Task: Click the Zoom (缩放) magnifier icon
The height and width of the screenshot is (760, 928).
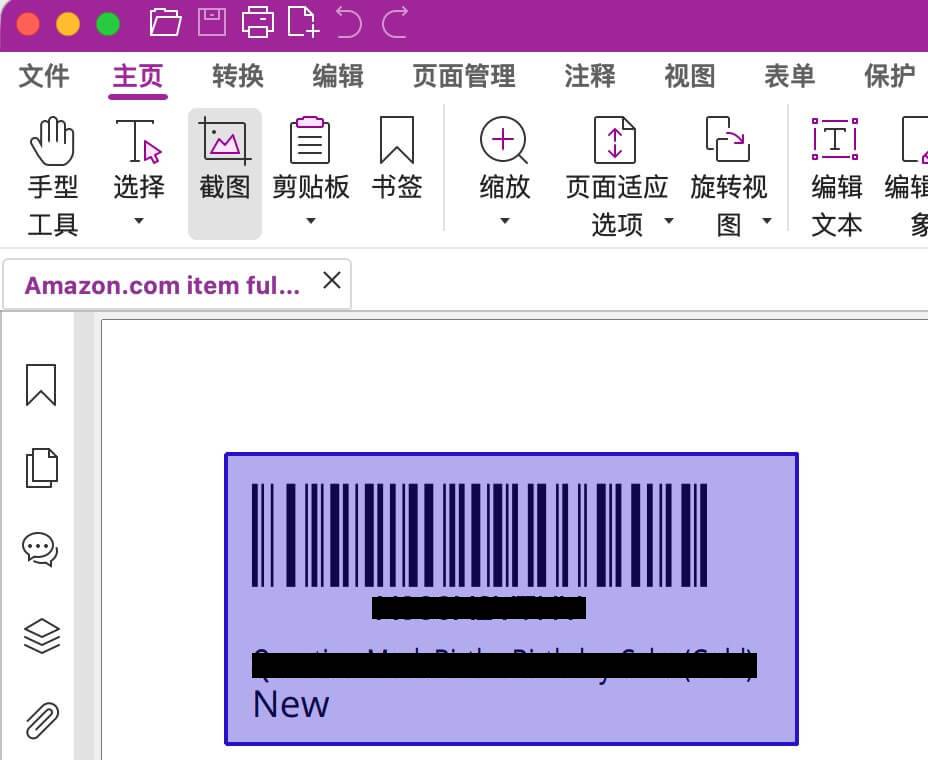Action: coord(504,141)
